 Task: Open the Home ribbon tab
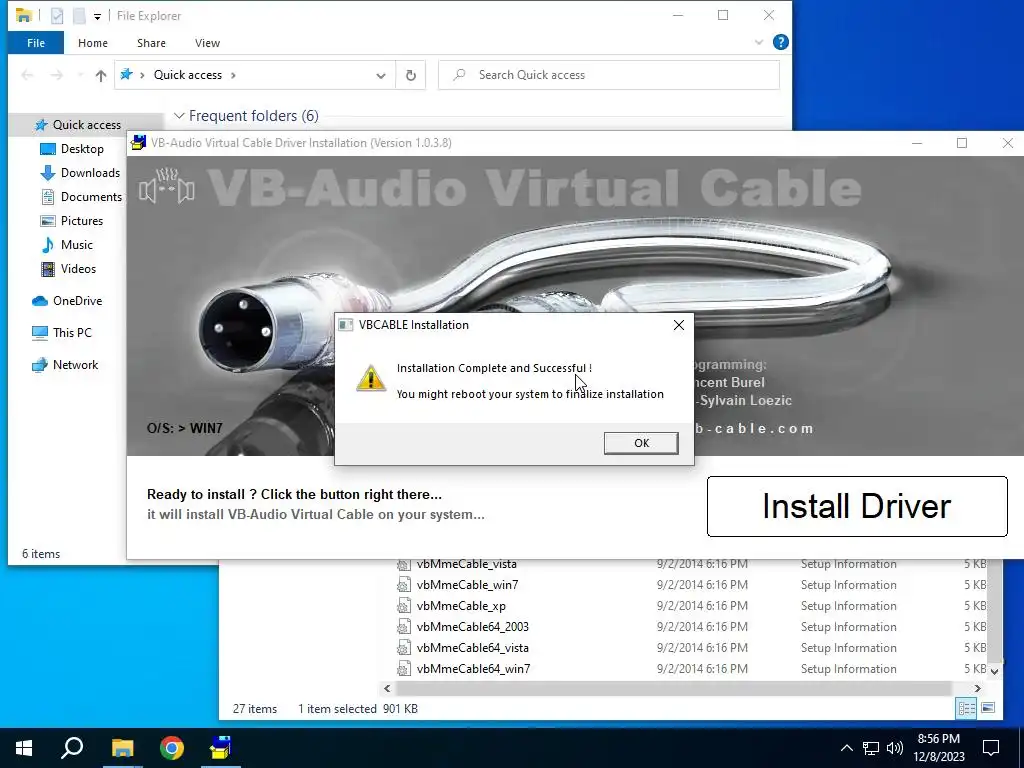[x=93, y=43]
